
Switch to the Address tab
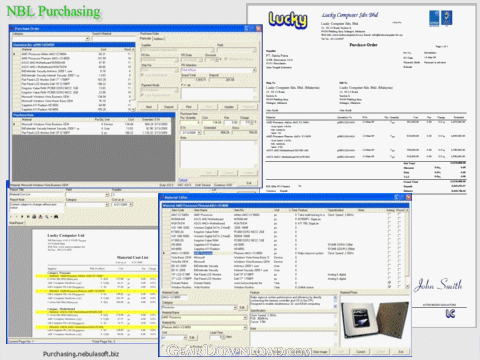159,39
